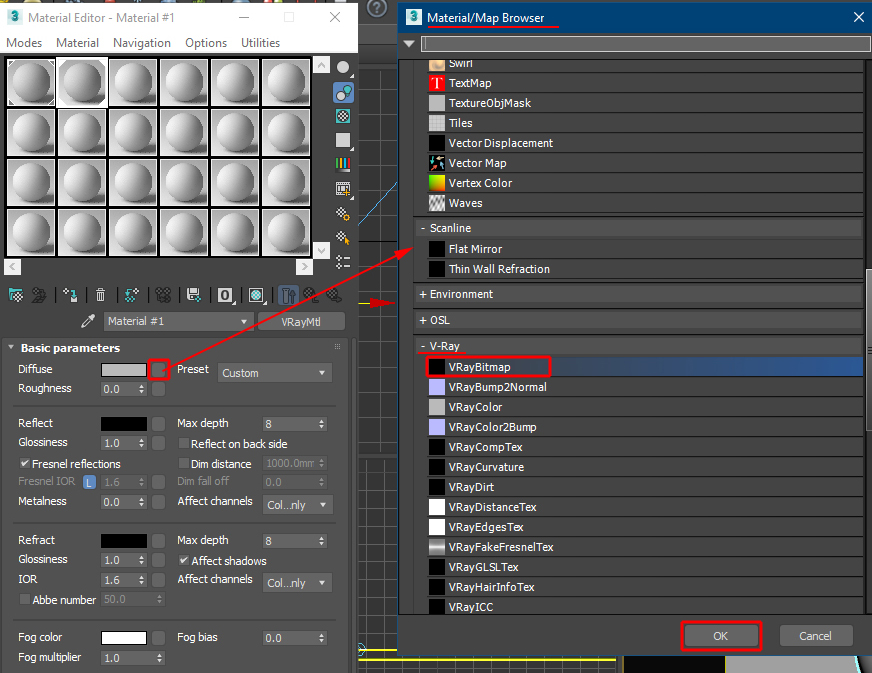The width and height of the screenshot is (872, 673).
Task: Click Cancel in Material/Map Browser
Action: point(815,636)
